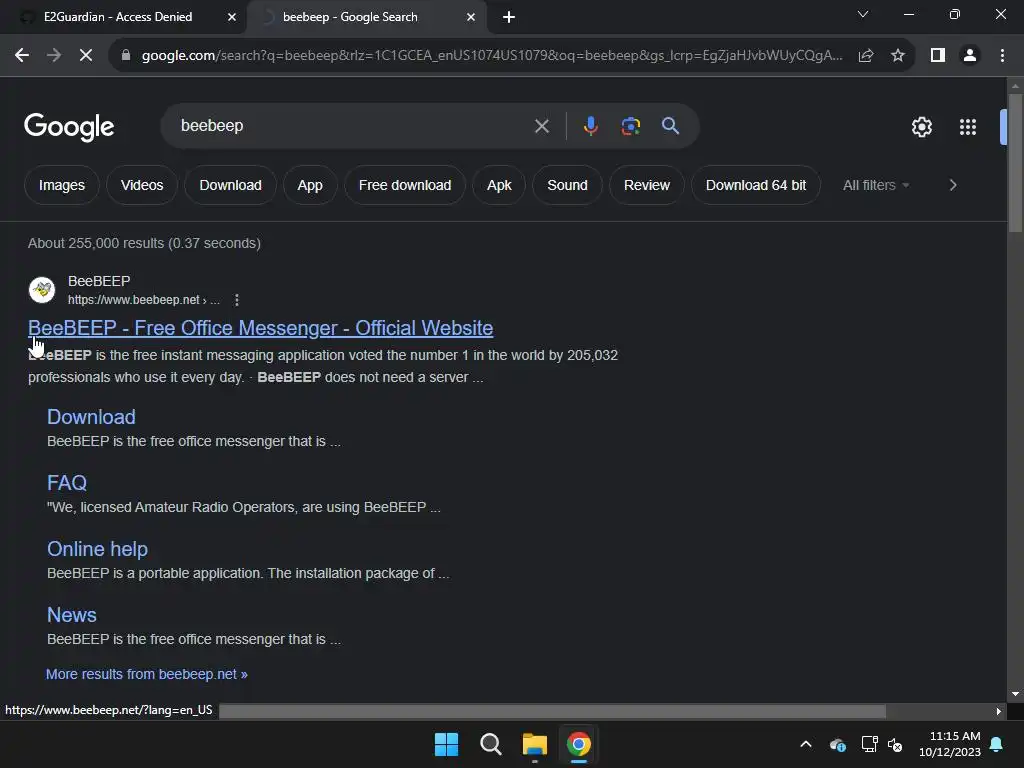Click the address bar URL
This screenshot has height=768, width=1024.
pos(492,56)
